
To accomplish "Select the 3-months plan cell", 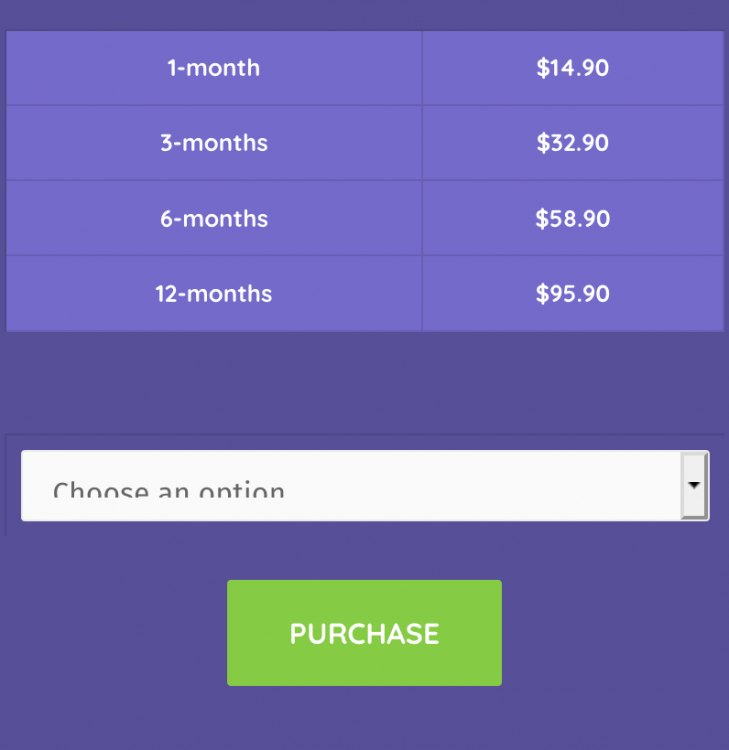I will tap(213, 143).
